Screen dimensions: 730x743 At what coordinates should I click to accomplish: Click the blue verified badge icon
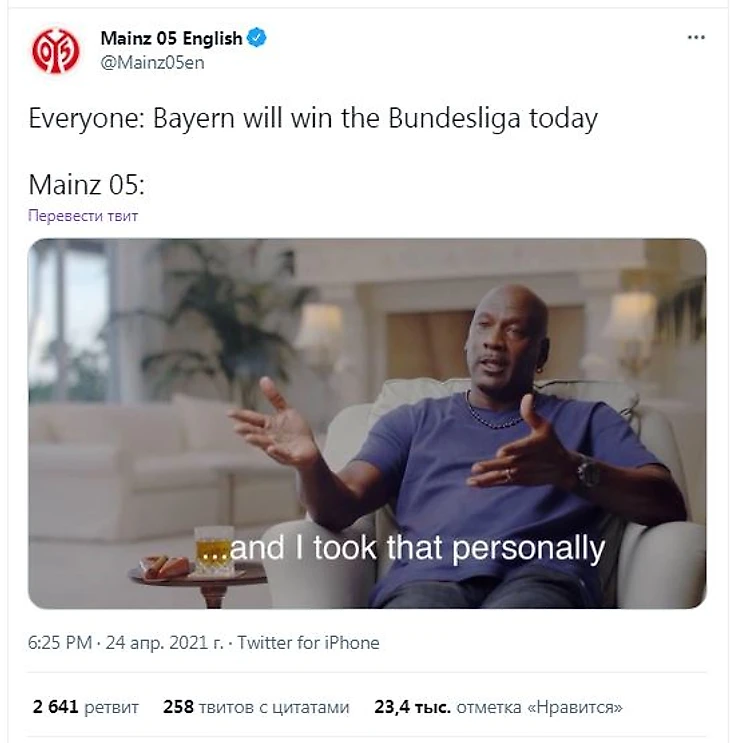point(256,37)
